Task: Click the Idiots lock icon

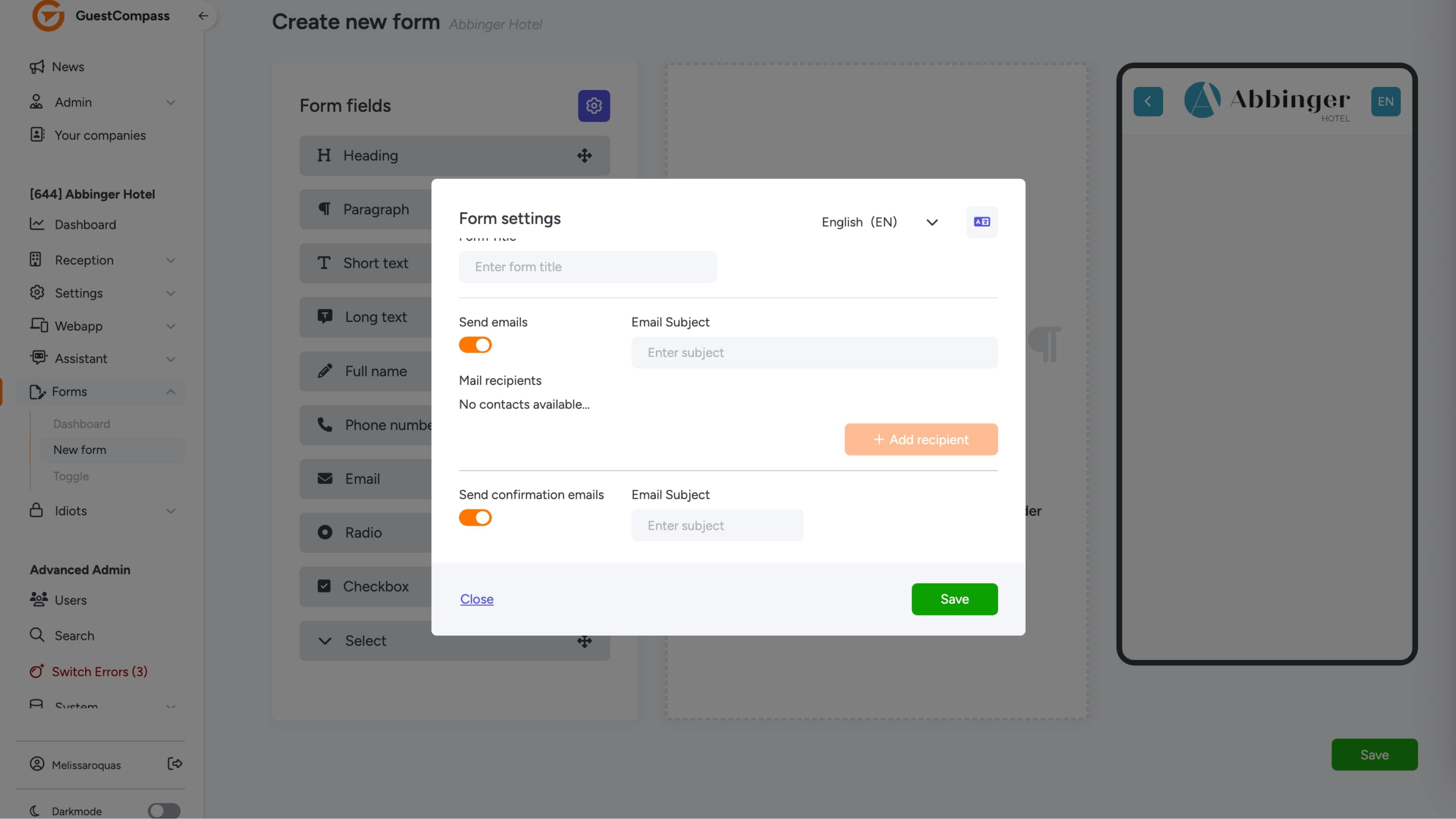Action: click(x=36, y=510)
